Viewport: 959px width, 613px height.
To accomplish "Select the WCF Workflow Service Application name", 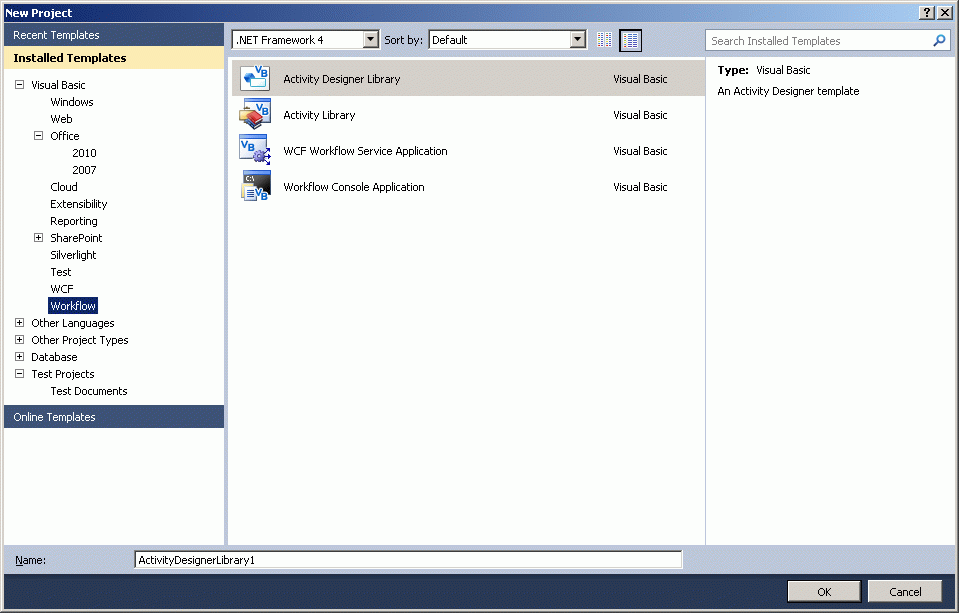I will [365, 151].
